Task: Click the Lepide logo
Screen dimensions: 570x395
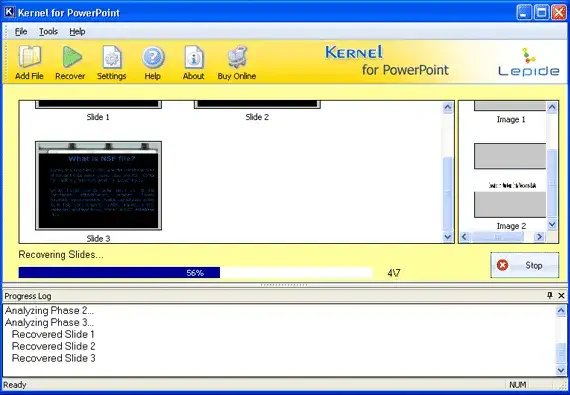Action: tap(529, 62)
